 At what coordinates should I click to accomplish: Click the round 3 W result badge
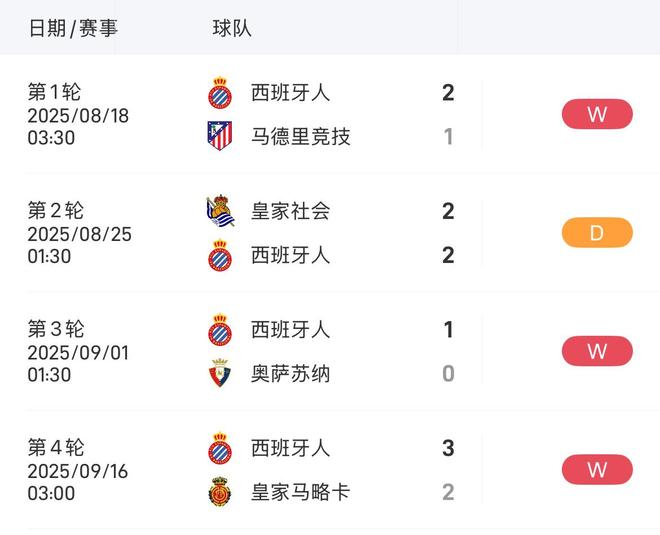597,351
